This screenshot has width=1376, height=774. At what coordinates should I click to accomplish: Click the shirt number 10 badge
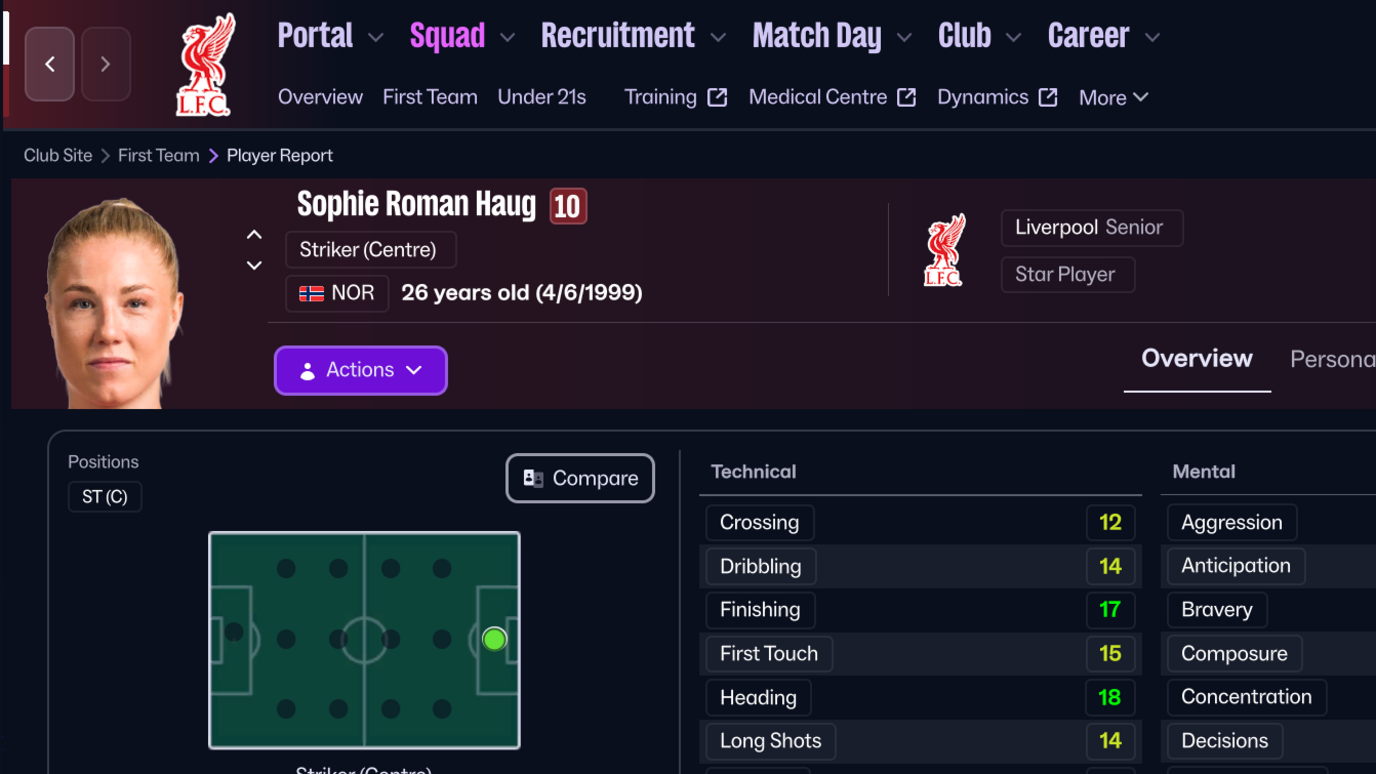coord(568,205)
